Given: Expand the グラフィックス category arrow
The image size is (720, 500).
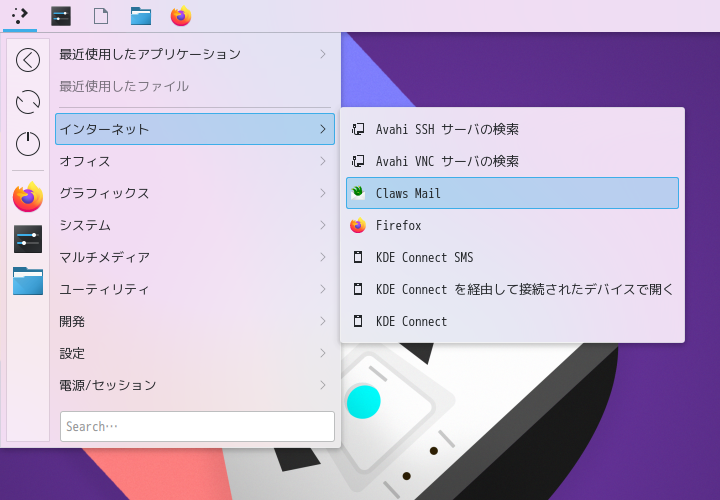Looking at the screenshot, I should pos(323,193).
